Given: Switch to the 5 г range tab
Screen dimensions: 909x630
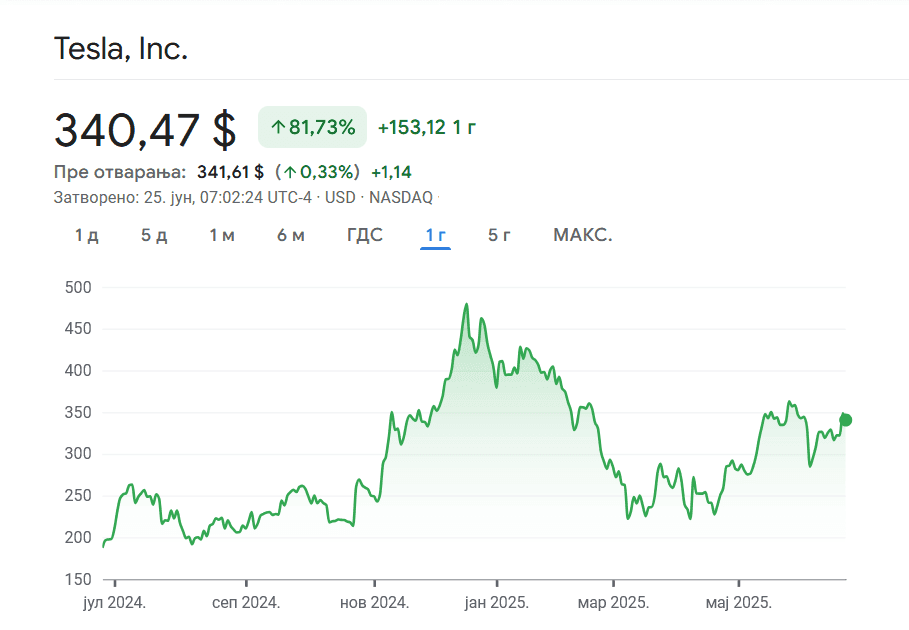Looking at the screenshot, I should coord(500,235).
